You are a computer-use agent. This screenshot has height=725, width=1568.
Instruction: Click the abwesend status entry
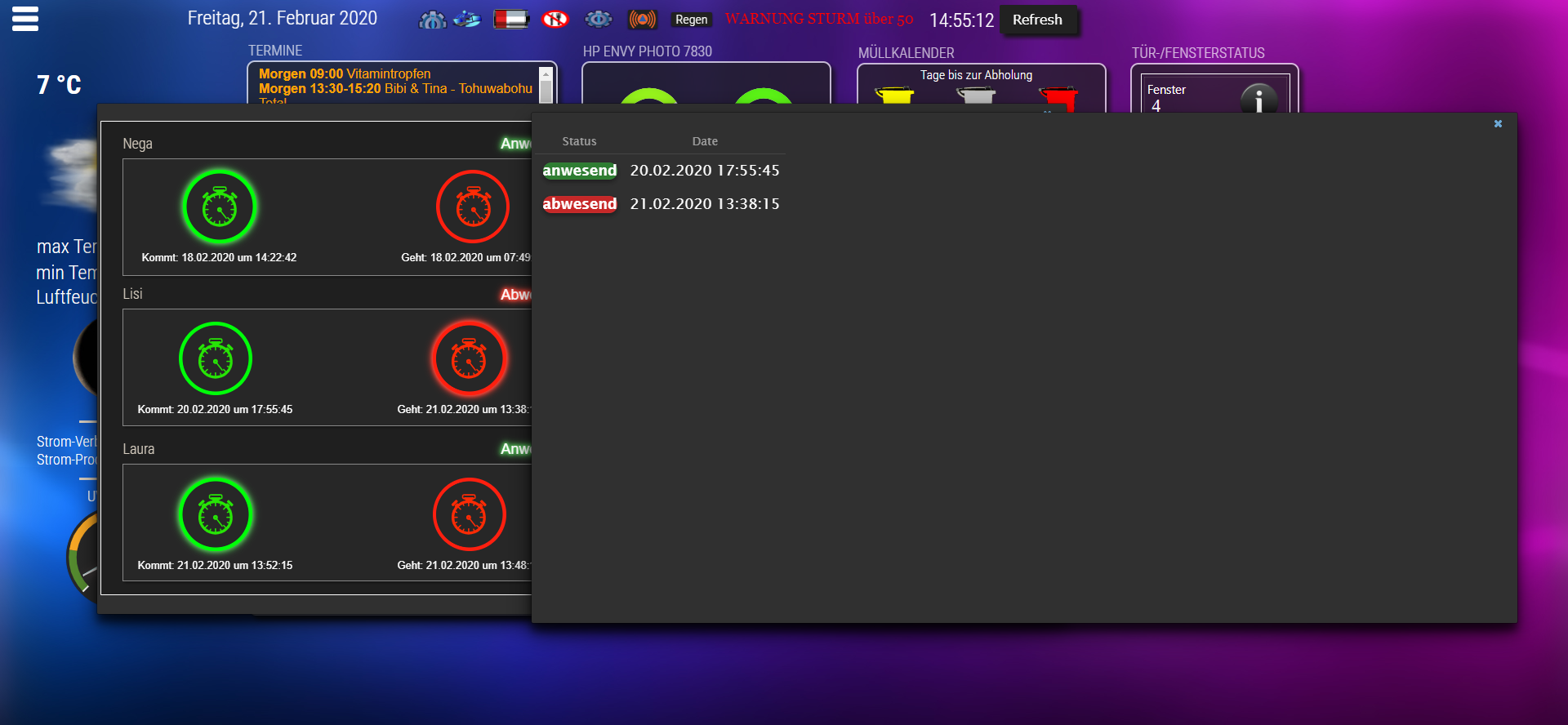[579, 204]
